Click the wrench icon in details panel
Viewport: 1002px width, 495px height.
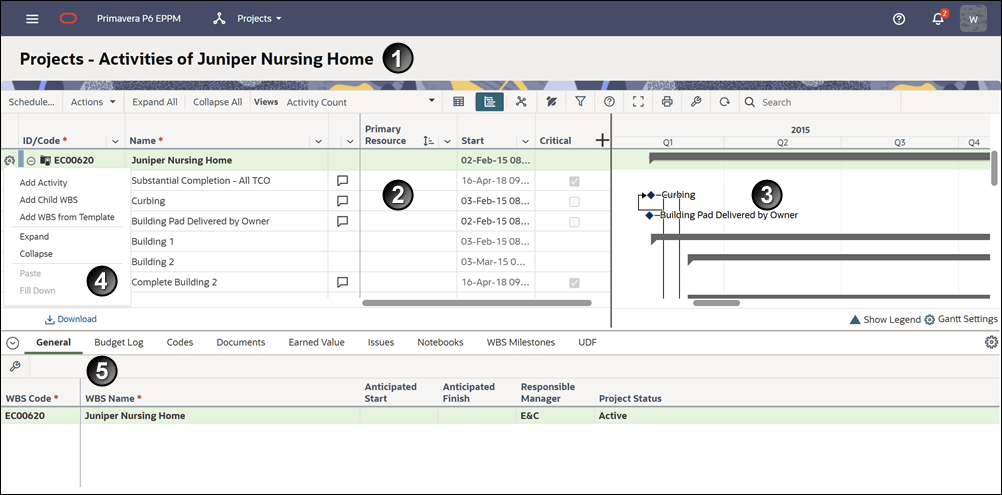(15, 366)
